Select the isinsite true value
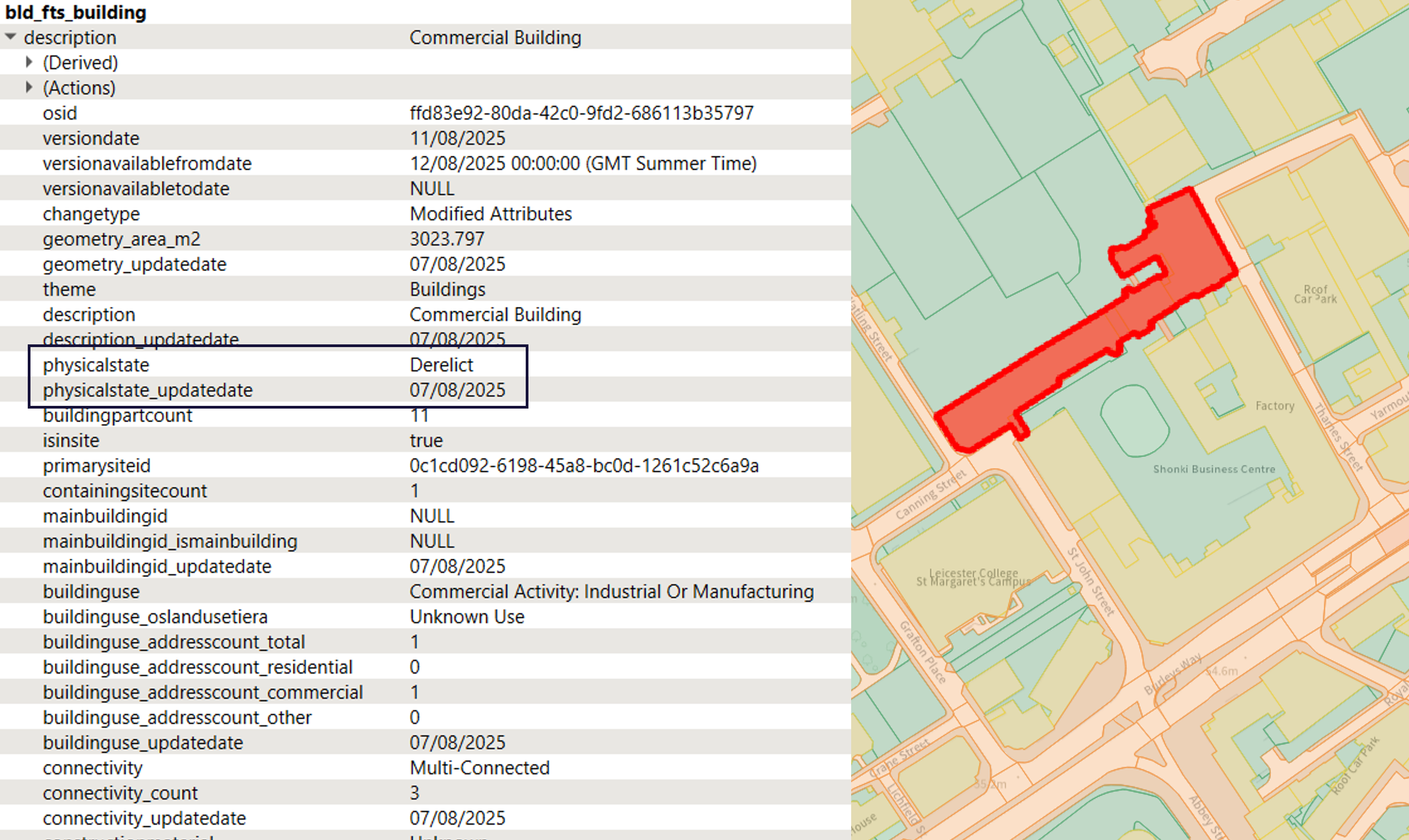This screenshot has width=1409, height=840. click(426, 440)
